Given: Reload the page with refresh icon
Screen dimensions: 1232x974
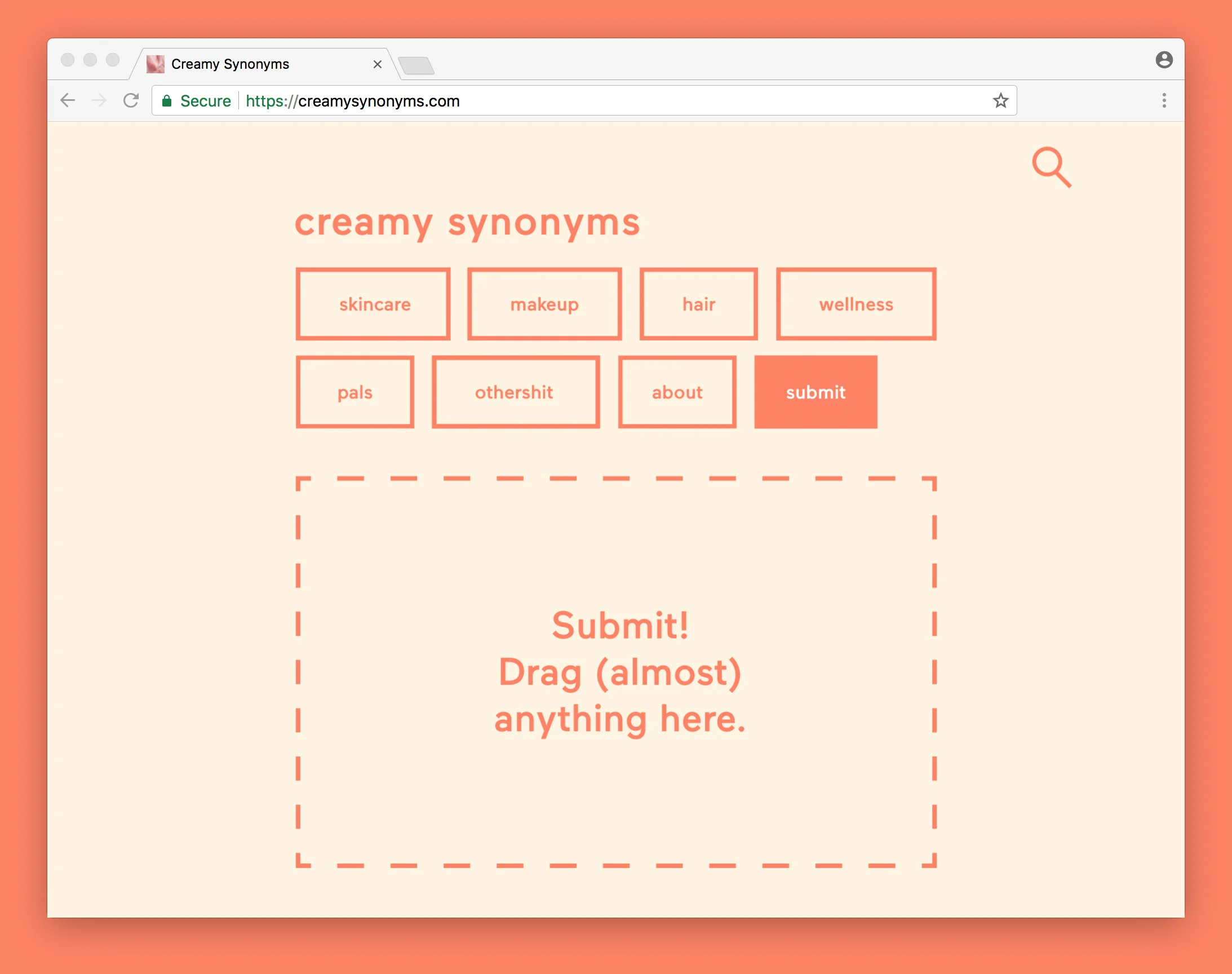Looking at the screenshot, I should point(131,101).
